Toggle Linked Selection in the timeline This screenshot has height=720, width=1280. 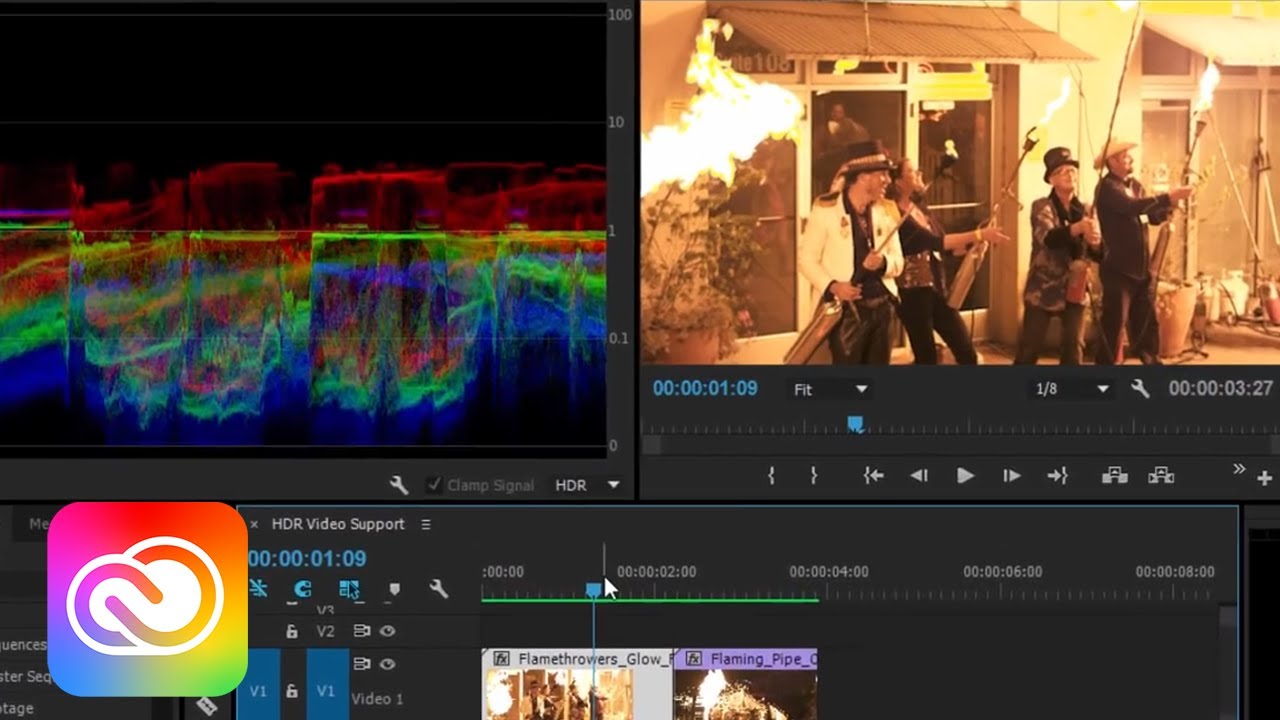[x=349, y=589]
